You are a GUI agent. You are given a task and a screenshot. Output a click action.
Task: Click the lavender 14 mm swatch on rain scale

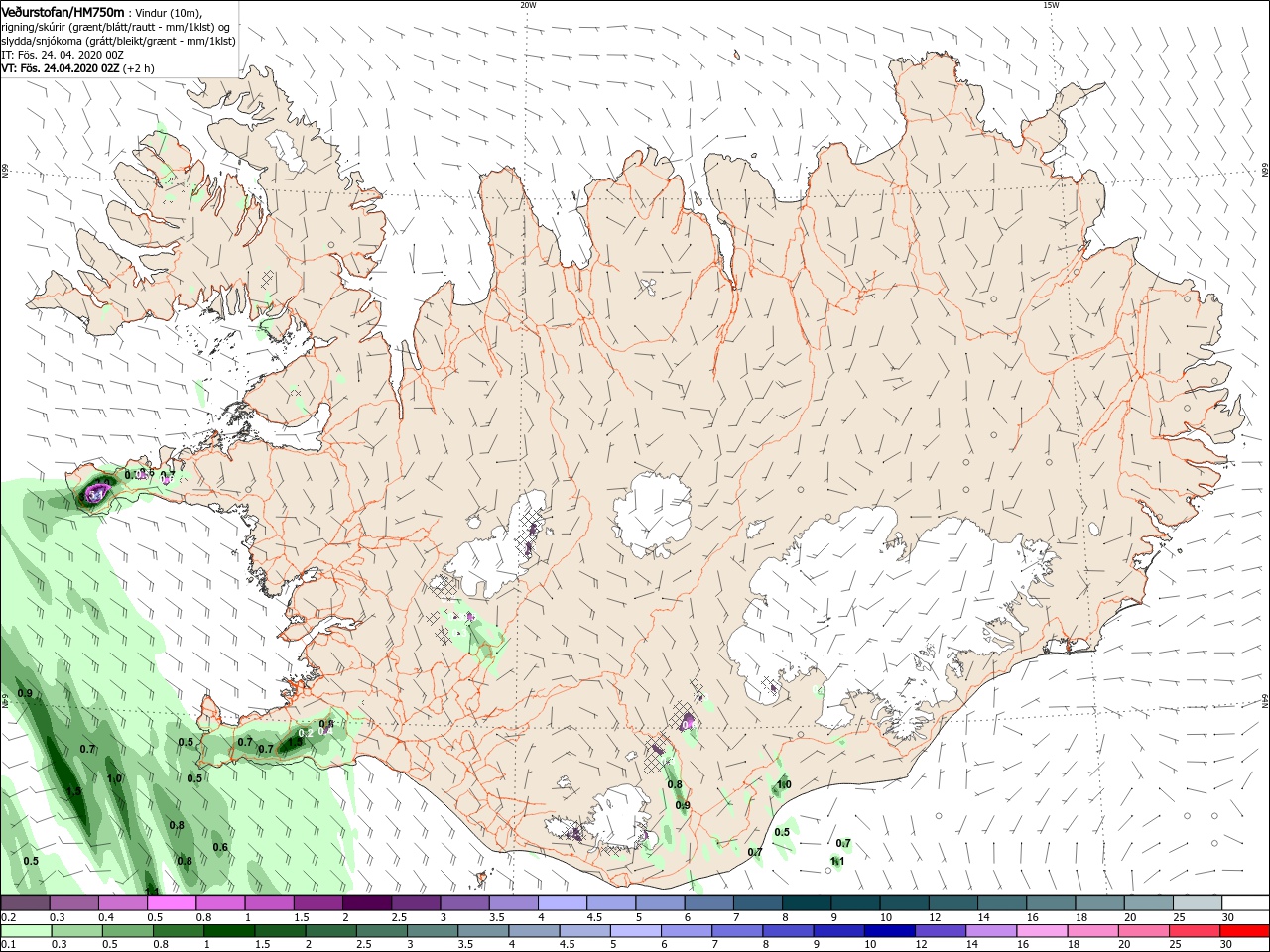click(x=990, y=931)
